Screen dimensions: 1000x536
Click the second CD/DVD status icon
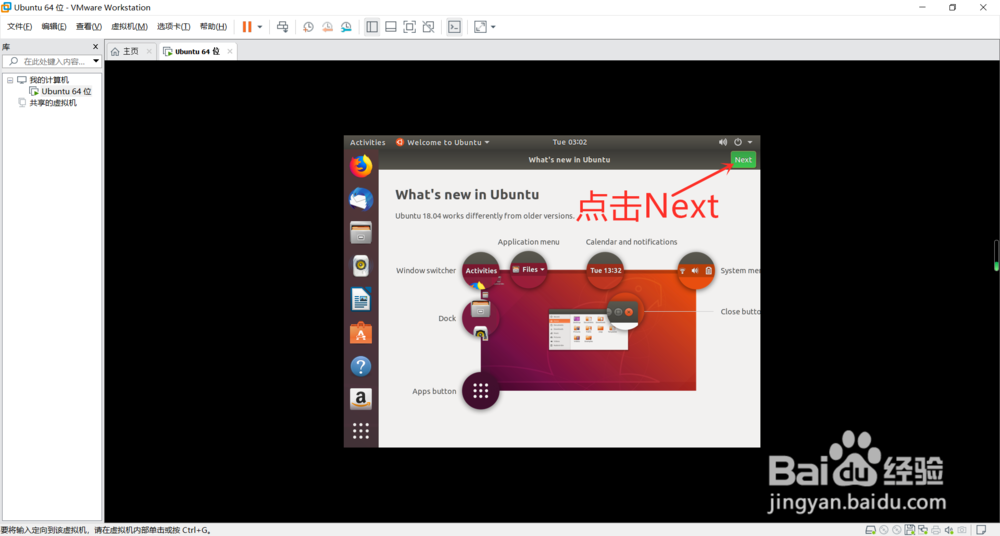[x=897, y=530]
